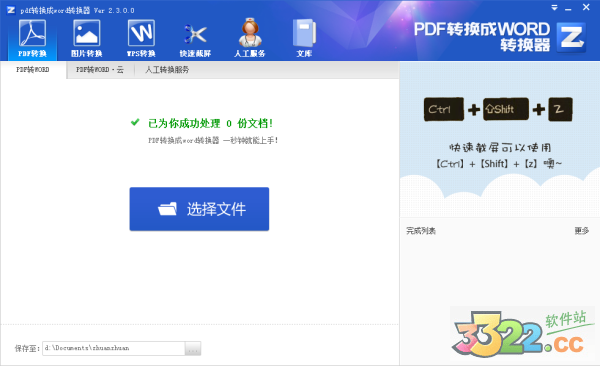The height and width of the screenshot is (366, 600).
Task: Open the 人工转换服务 tab
Action: pyautogui.click(x=167, y=70)
